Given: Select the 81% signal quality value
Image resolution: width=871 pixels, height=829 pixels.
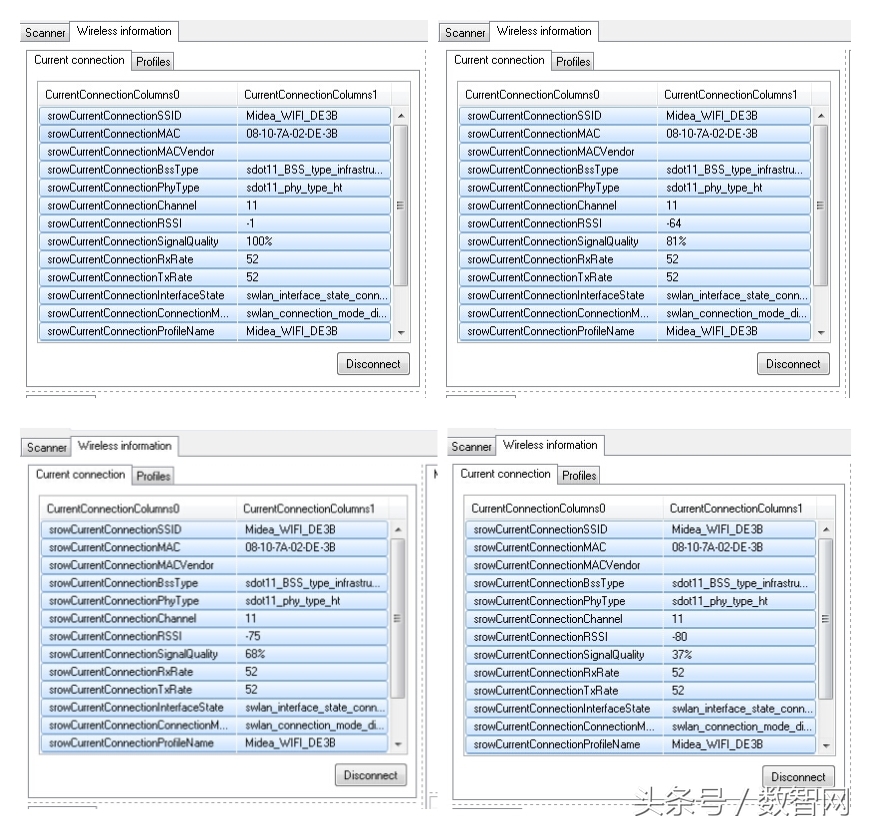Looking at the screenshot, I should click(677, 241).
